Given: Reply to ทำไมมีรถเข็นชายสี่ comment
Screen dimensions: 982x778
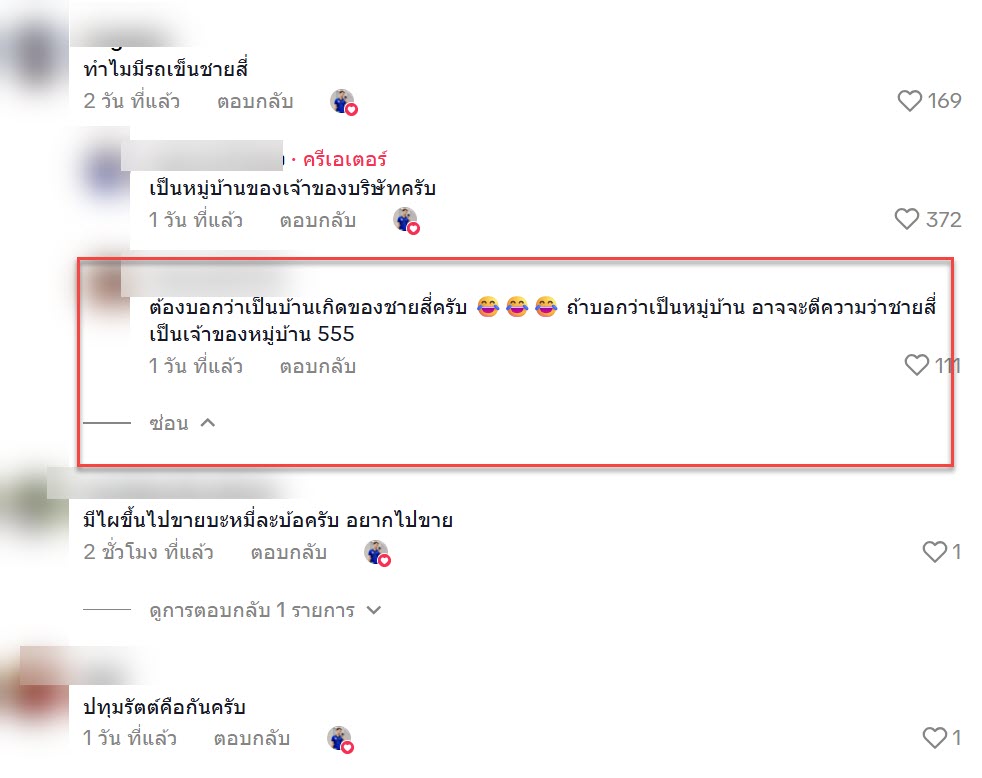Looking at the screenshot, I should 255,101.
